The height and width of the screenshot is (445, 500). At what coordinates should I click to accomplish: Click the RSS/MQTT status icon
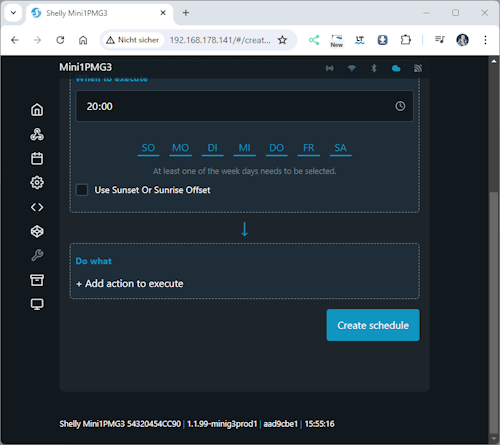[x=418, y=68]
